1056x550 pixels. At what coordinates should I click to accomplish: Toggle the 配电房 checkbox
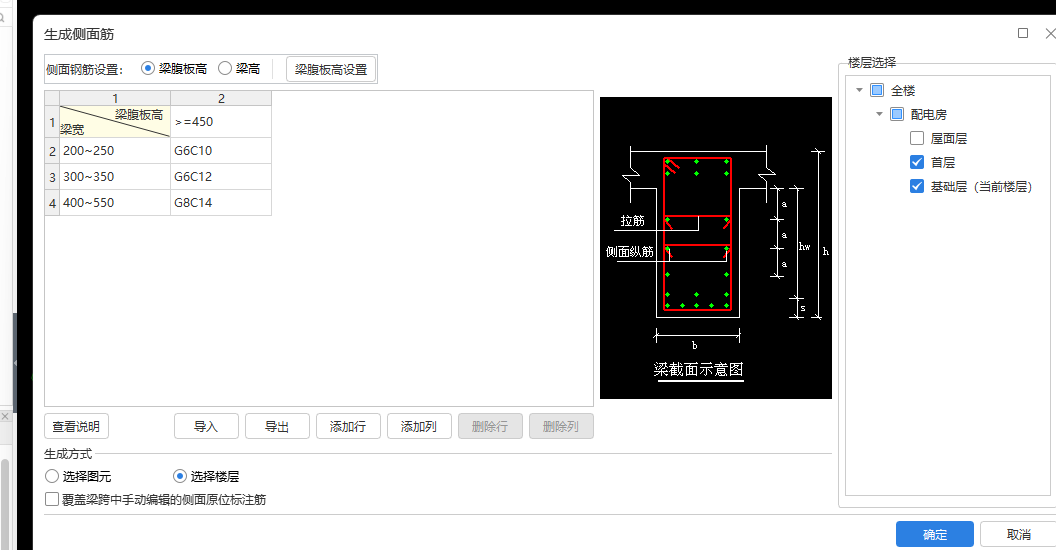point(897,114)
